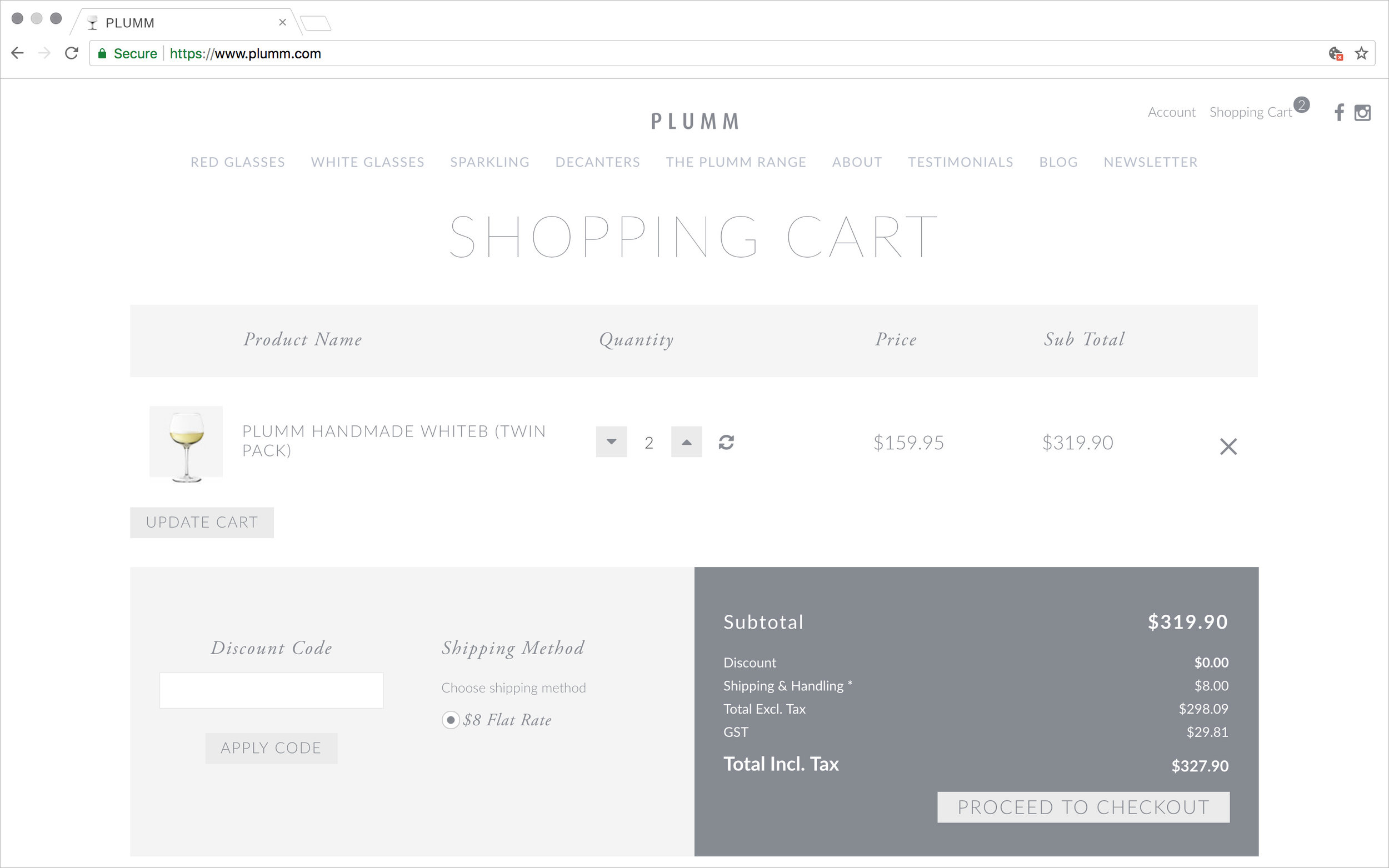Open the Decanters menu
This screenshot has height=868, width=1389.
597,162
